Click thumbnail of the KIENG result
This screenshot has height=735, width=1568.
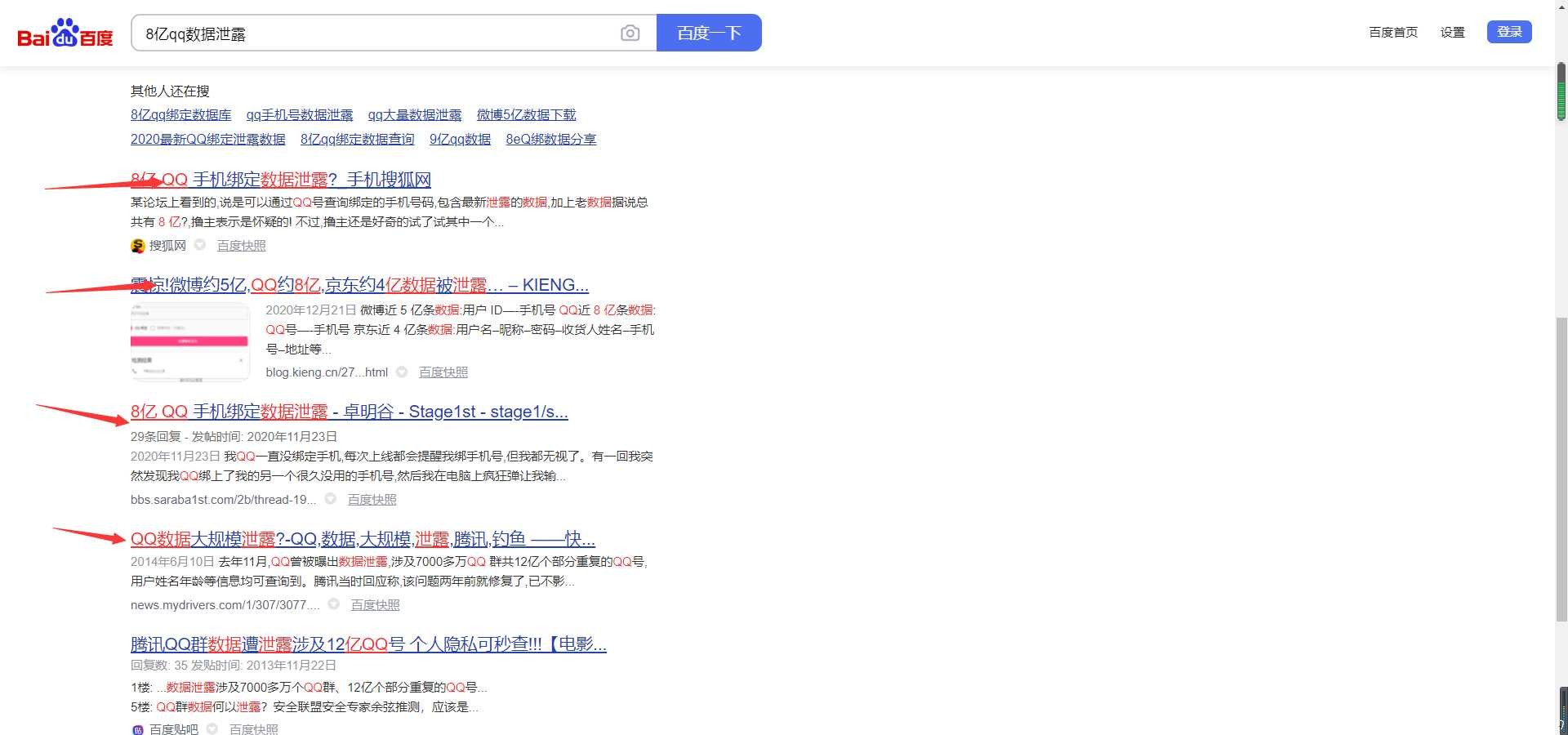190,342
